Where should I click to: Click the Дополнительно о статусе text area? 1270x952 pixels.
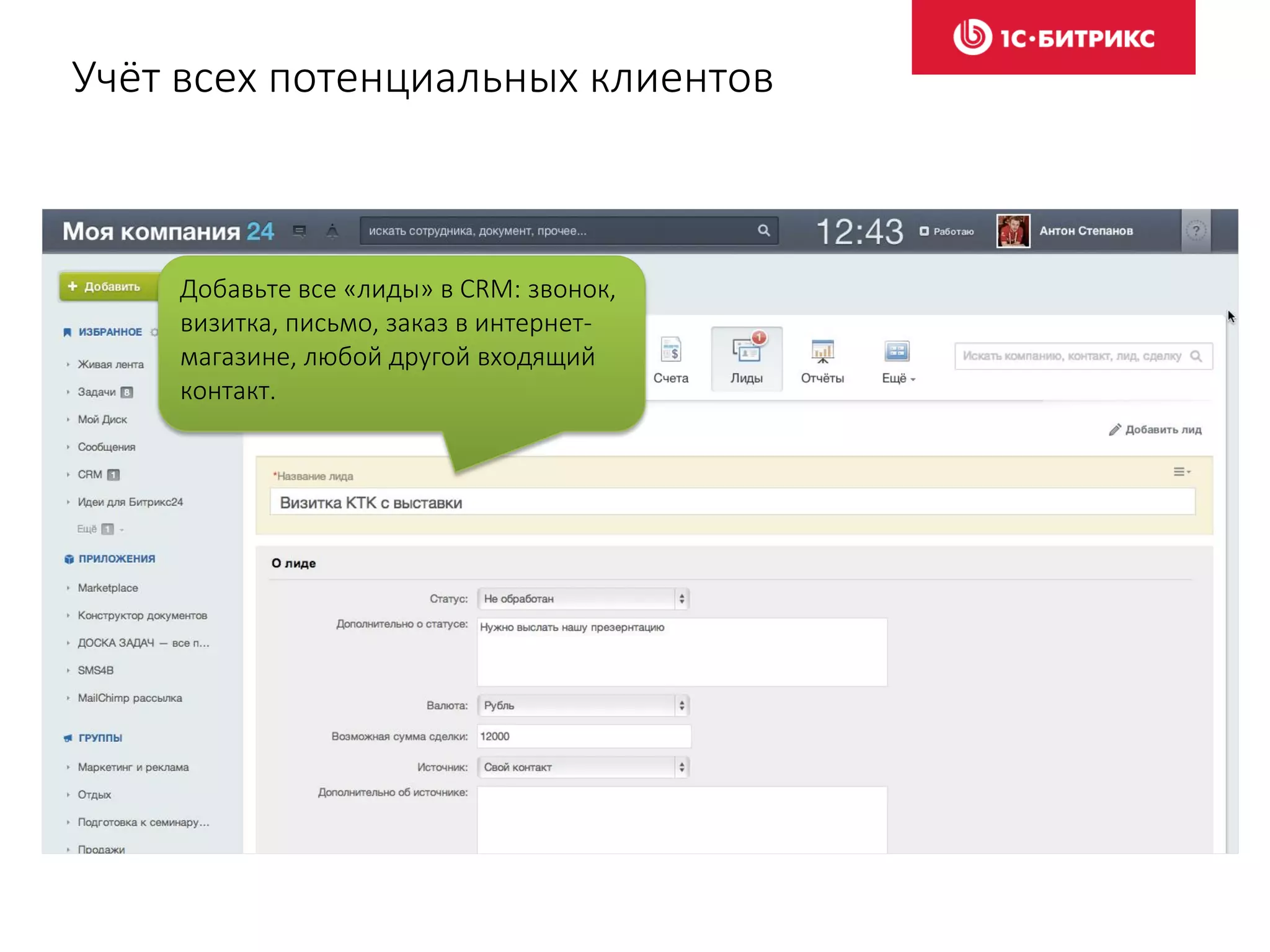point(682,652)
